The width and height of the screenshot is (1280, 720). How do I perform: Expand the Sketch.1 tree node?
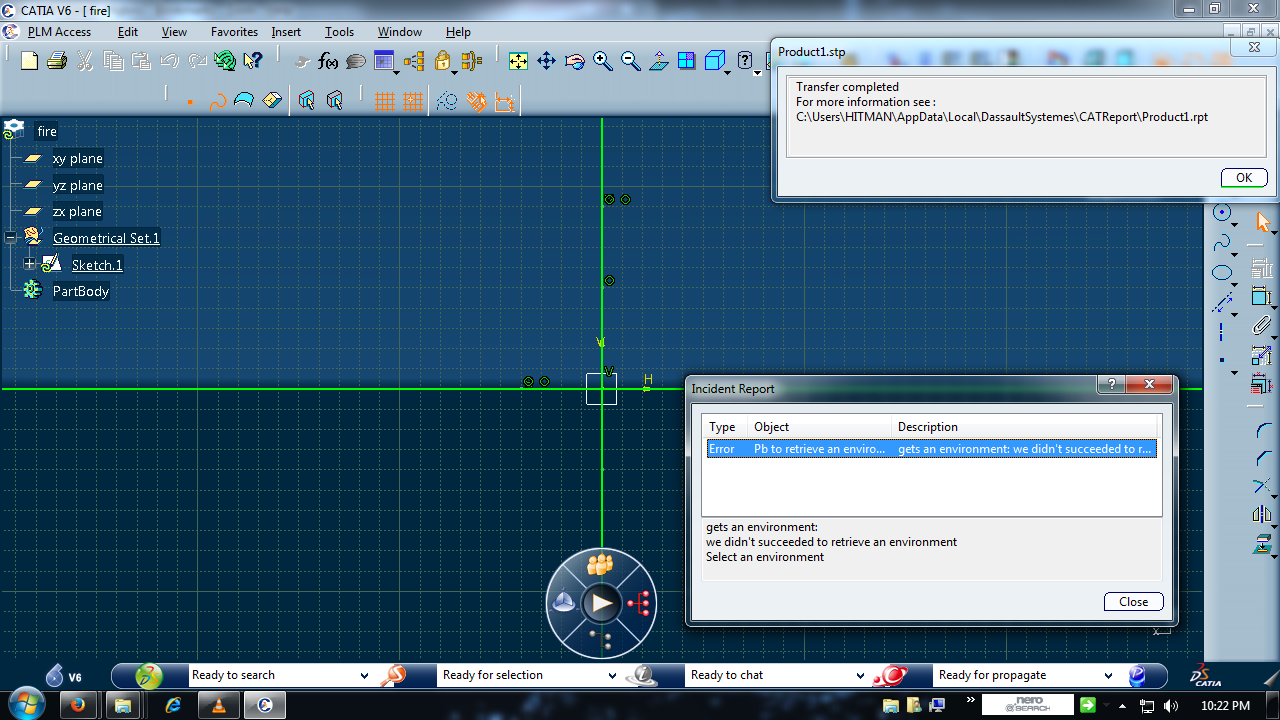pyautogui.click(x=30, y=265)
